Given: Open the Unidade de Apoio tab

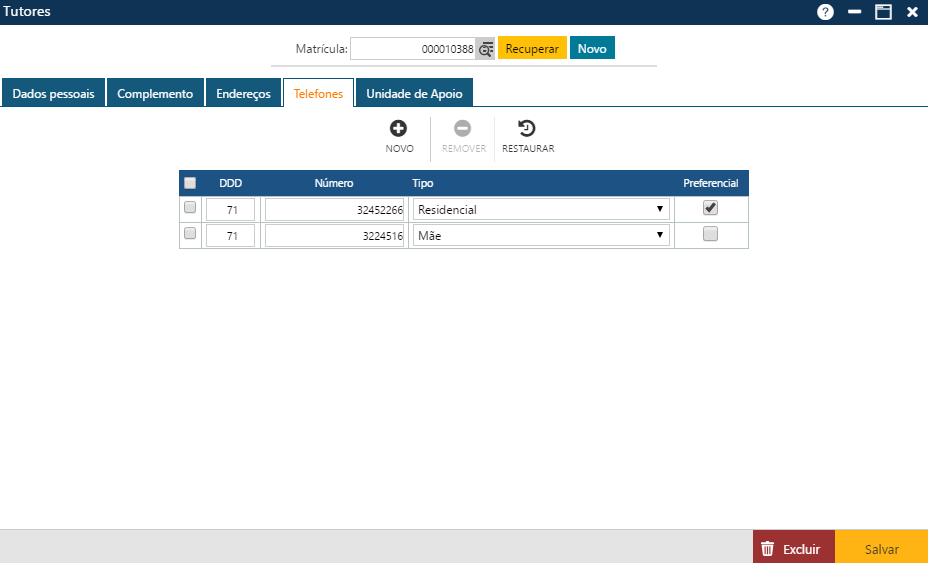Looking at the screenshot, I should click(414, 93).
